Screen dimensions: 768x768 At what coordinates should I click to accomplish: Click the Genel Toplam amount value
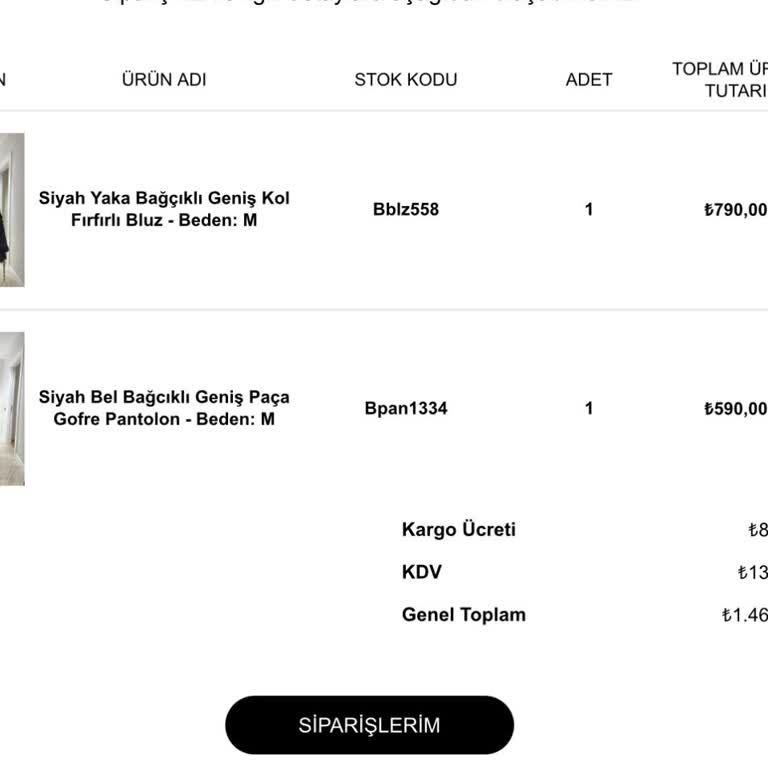(x=745, y=615)
